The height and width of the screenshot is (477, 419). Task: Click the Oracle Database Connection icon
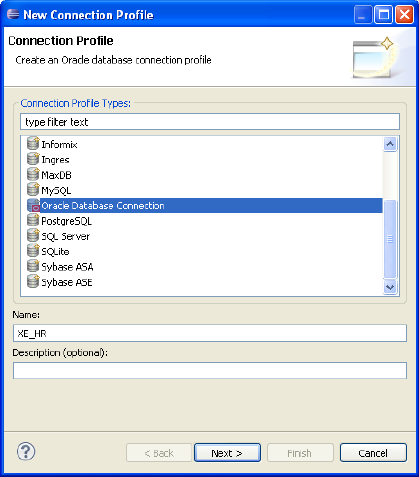(33, 205)
